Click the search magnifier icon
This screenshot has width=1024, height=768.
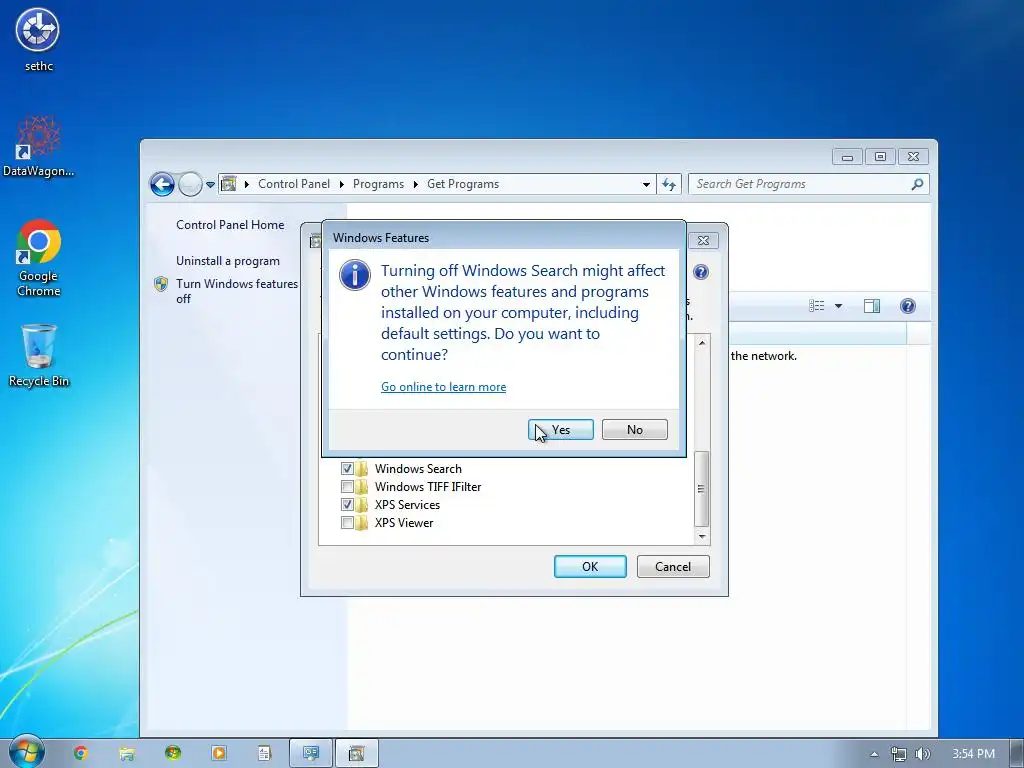pyautogui.click(x=917, y=184)
